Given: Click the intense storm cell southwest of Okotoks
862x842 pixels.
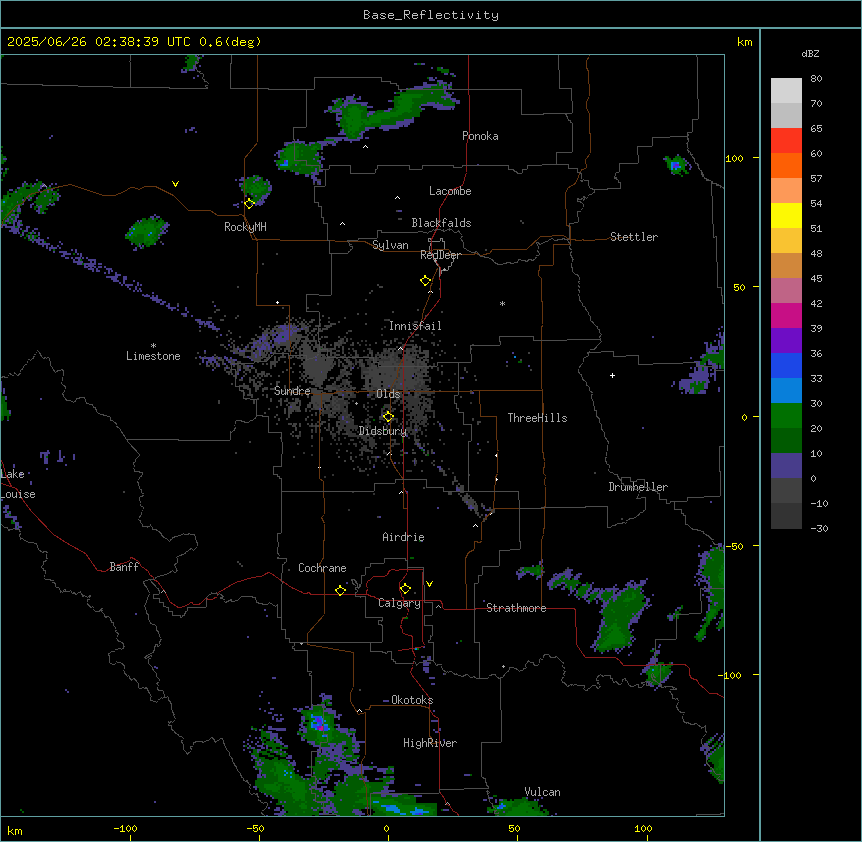Looking at the screenshot, I should 319,723.
